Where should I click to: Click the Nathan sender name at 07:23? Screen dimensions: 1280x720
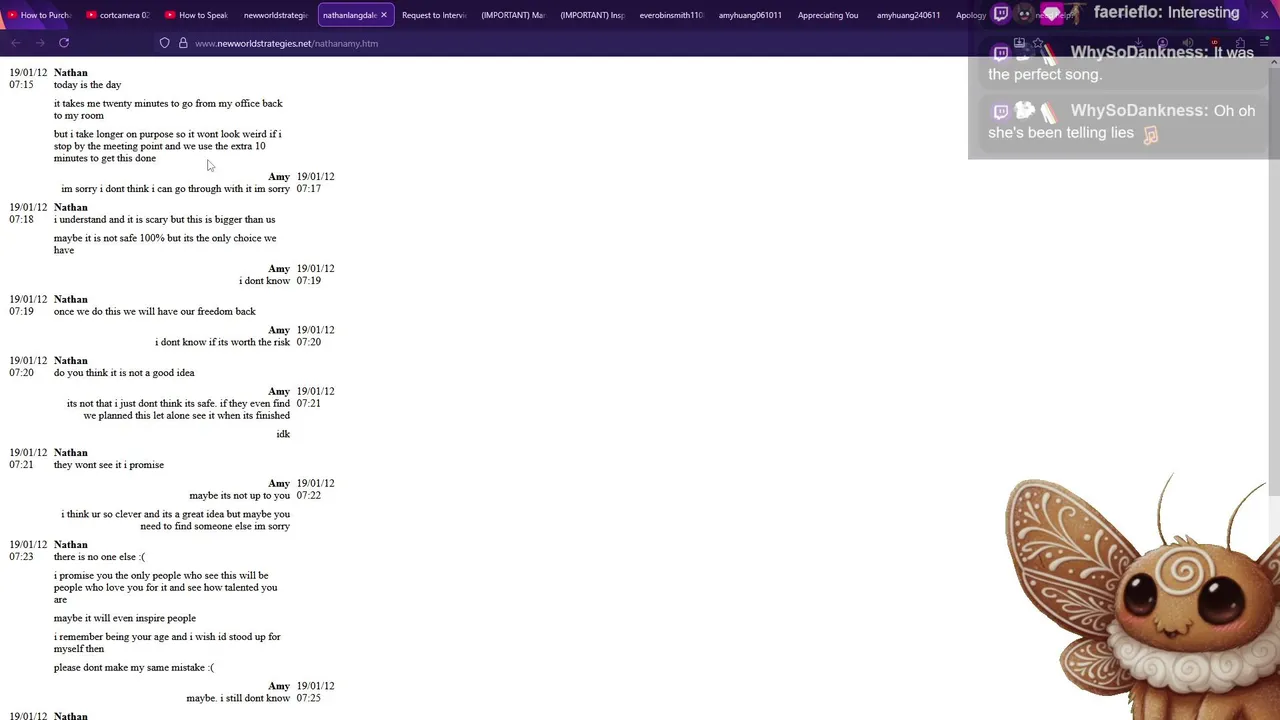pyautogui.click(x=71, y=545)
